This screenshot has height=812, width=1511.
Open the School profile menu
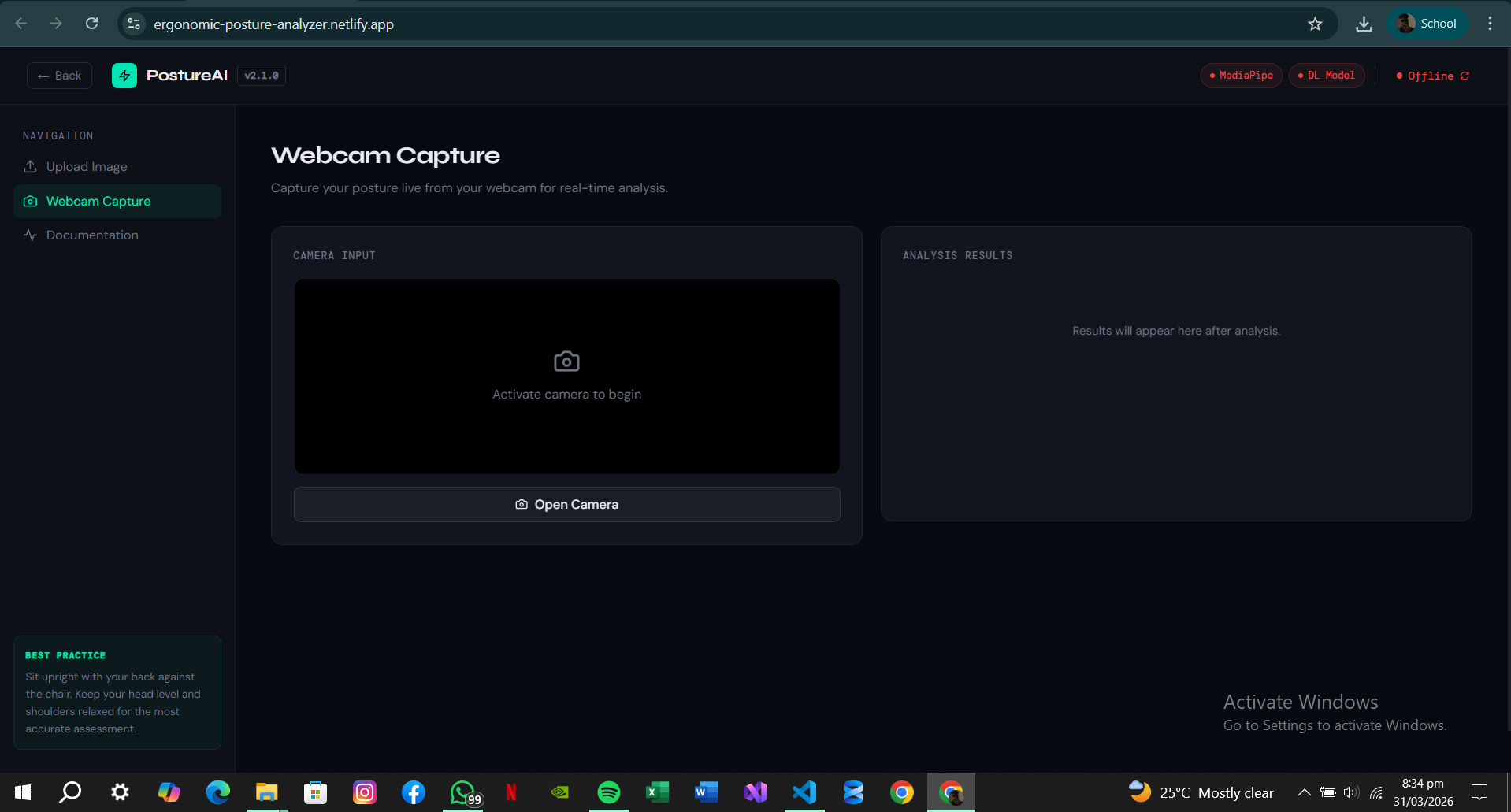(x=1427, y=24)
